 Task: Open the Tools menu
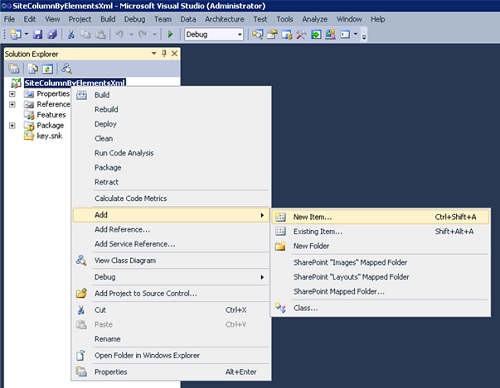285,19
